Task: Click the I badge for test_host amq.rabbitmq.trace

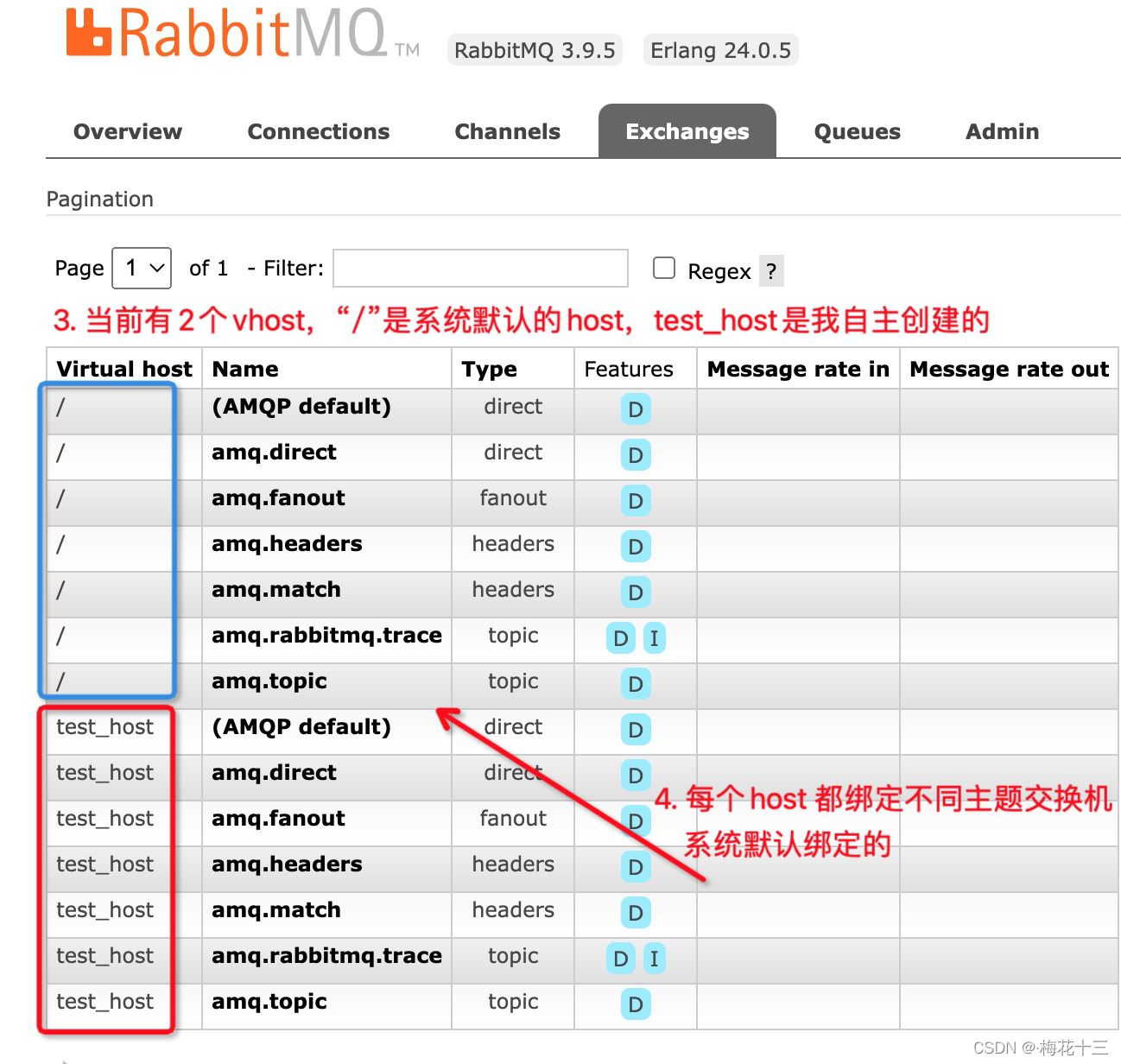Action: tap(654, 959)
